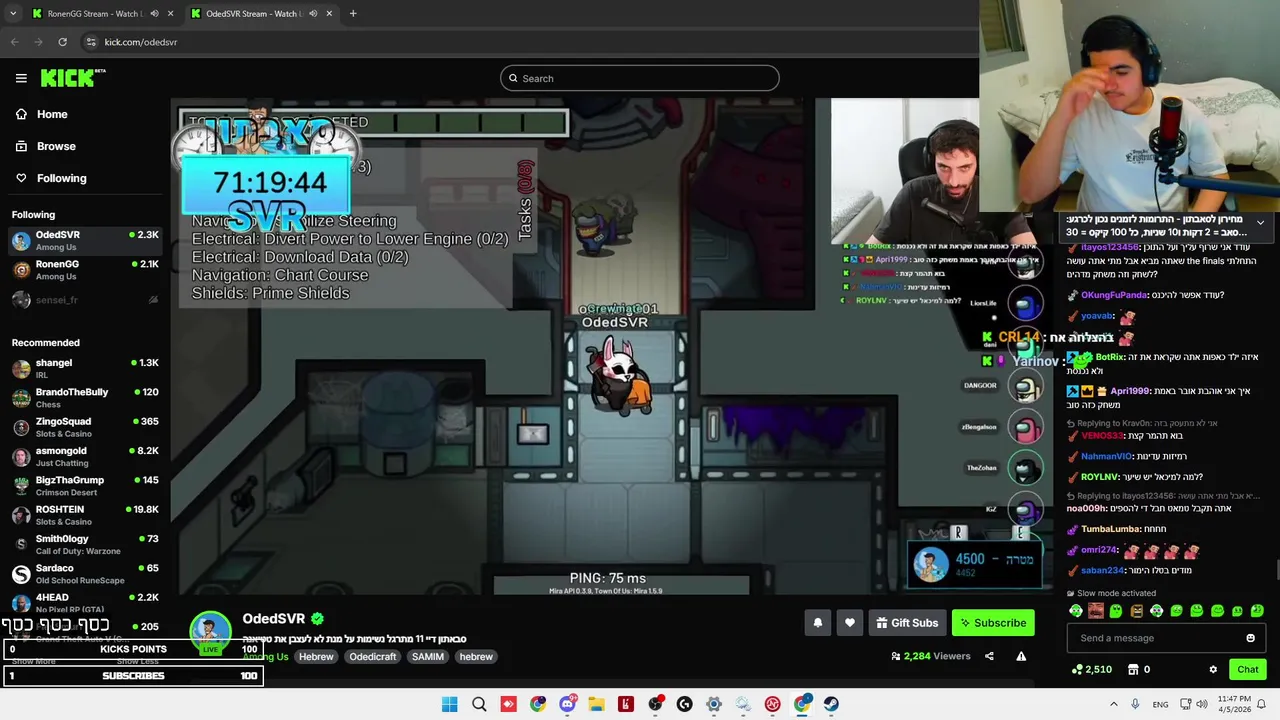Image resolution: width=1280 pixels, height=720 pixels.
Task: Open recommended channel SmithOlogy
Action: coord(84,544)
